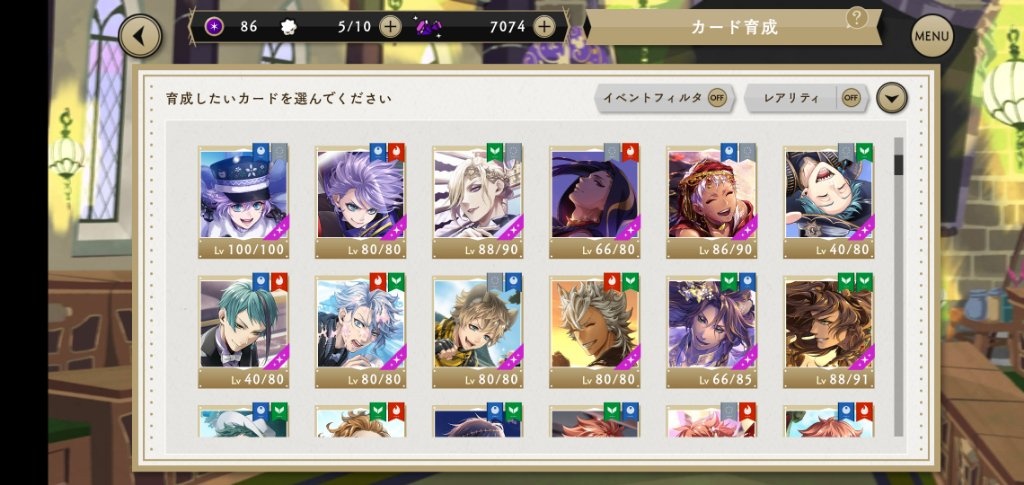Click the purple gem crystal icon
This screenshot has width=1024, height=485.
(428, 27)
